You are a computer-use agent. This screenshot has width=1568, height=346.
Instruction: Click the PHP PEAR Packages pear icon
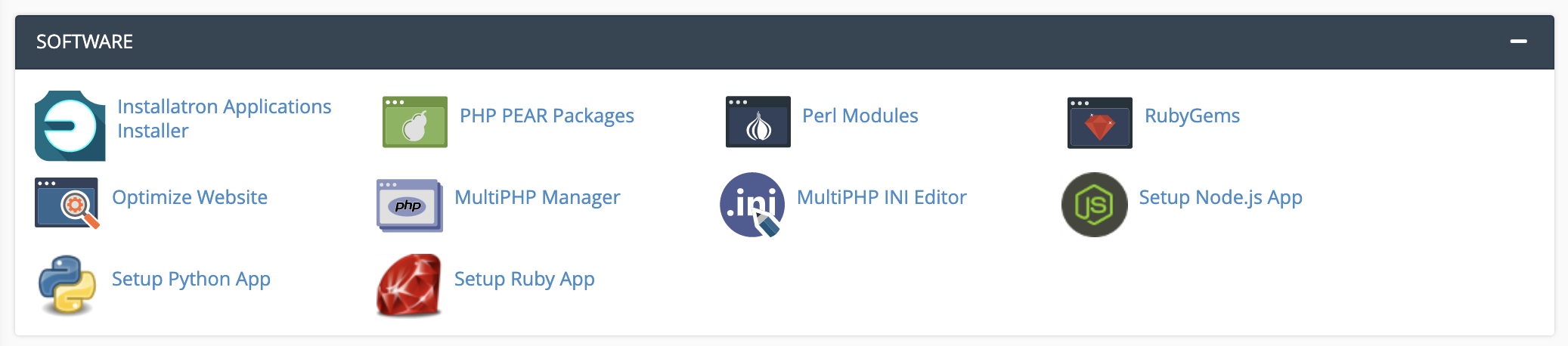pos(415,122)
